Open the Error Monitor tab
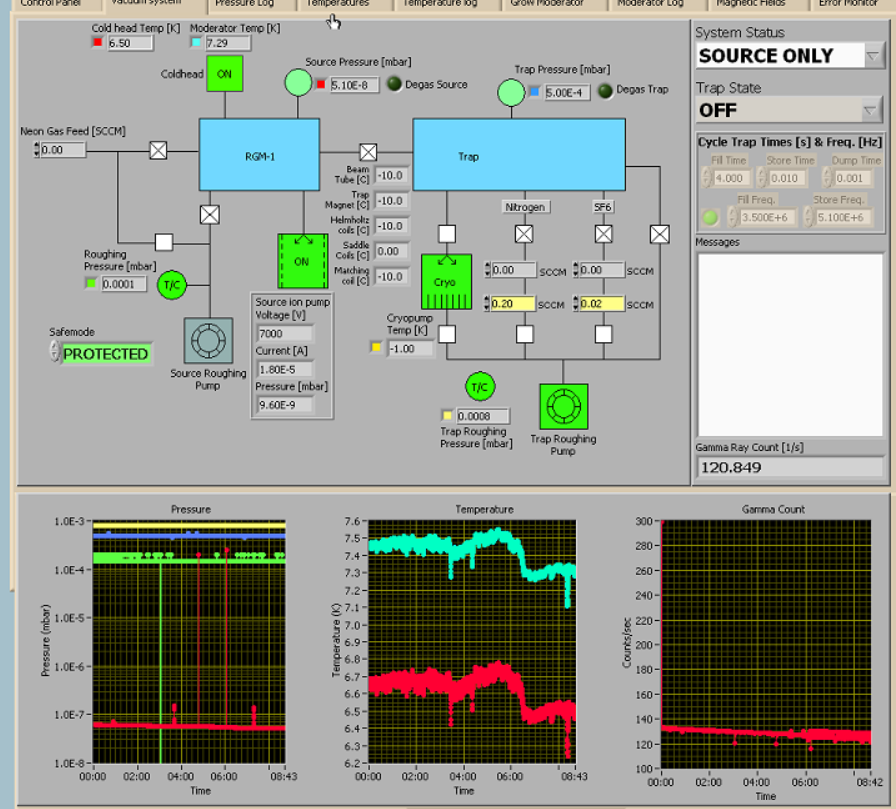 (x=847, y=4)
